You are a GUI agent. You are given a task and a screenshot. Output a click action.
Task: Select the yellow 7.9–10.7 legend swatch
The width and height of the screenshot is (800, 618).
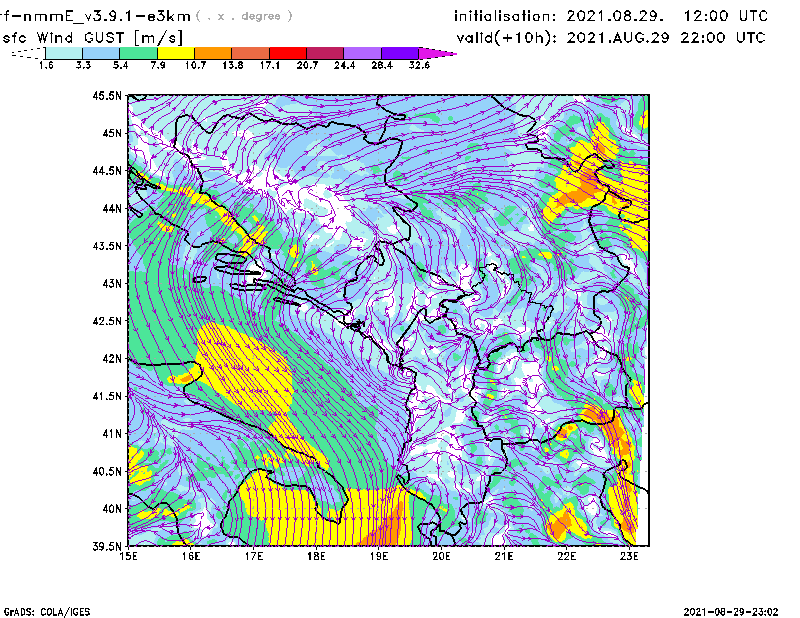(x=176, y=53)
